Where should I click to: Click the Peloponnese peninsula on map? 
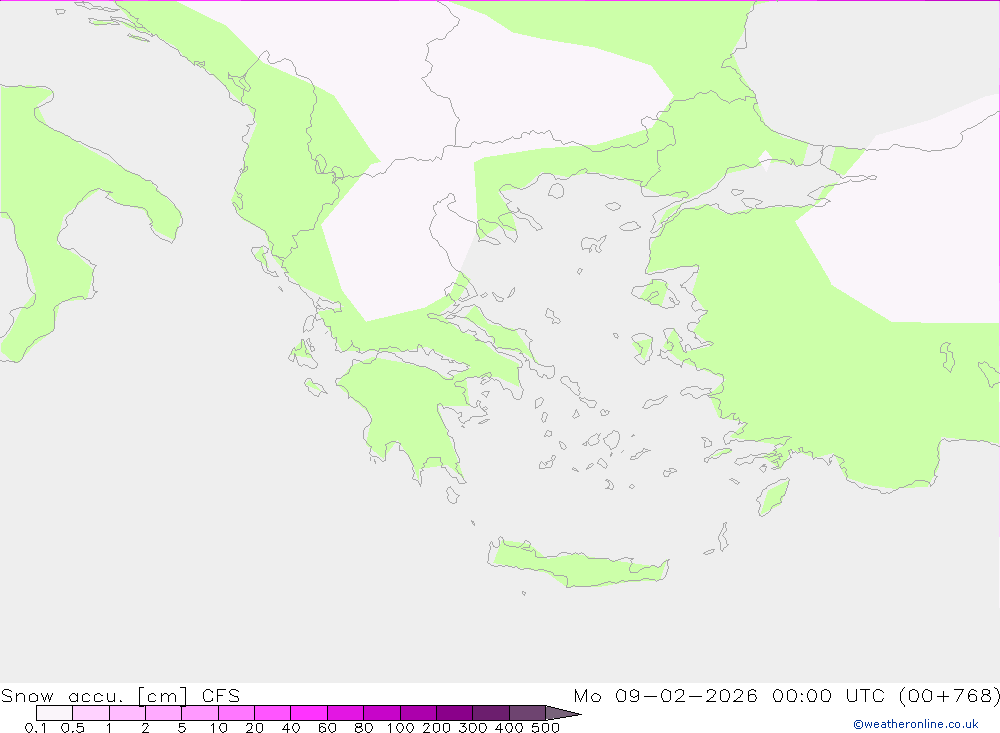click(x=408, y=415)
